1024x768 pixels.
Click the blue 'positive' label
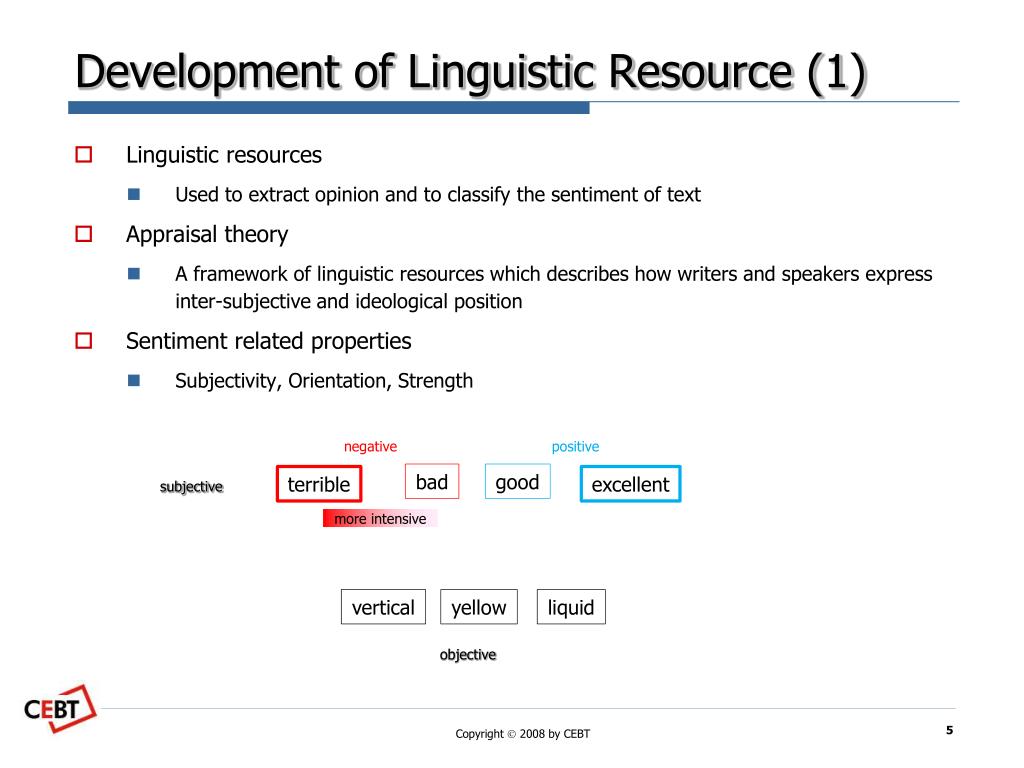pyautogui.click(x=575, y=447)
